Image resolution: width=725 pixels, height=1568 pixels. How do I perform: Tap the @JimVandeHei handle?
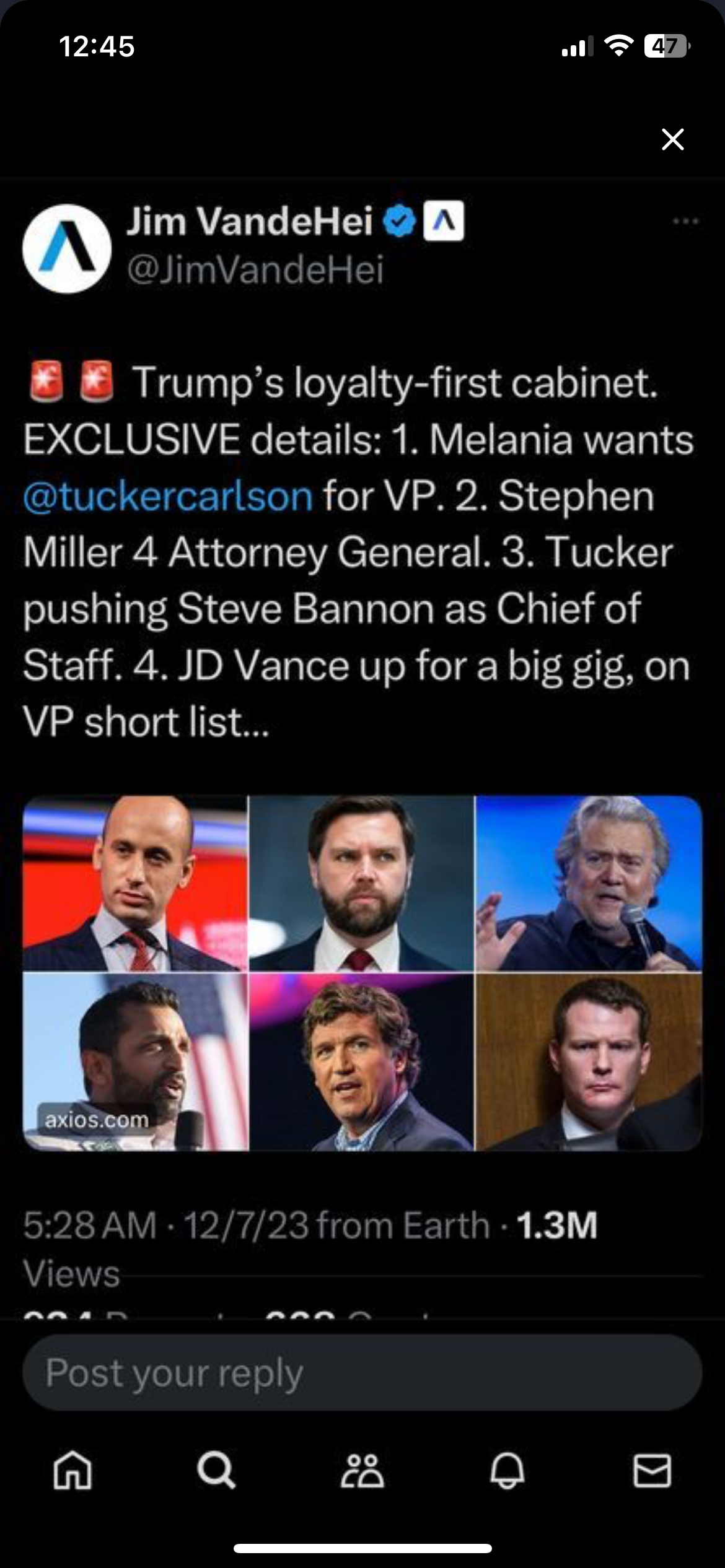255,269
